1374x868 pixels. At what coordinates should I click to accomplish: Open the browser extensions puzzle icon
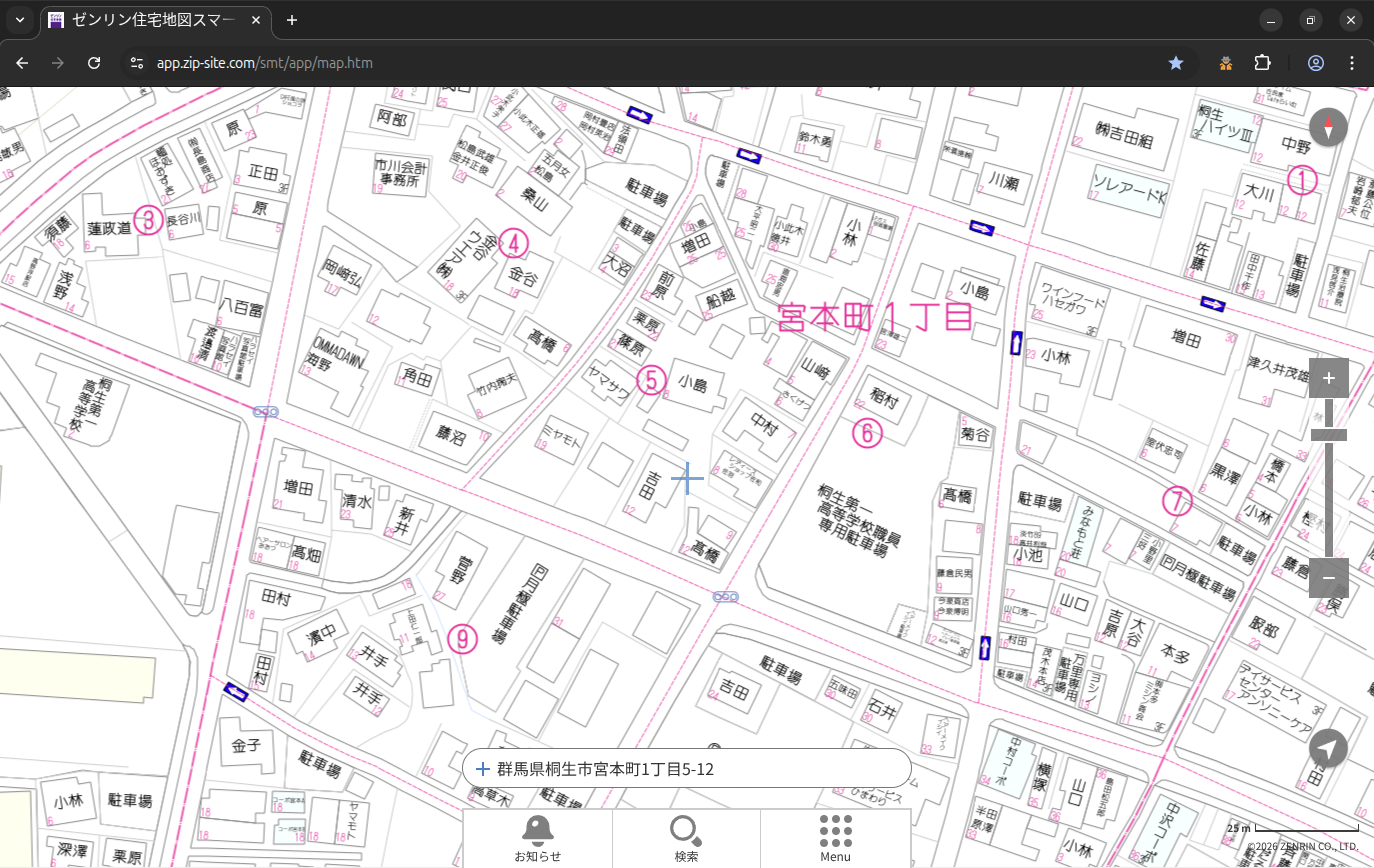pyautogui.click(x=1262, y=63)
